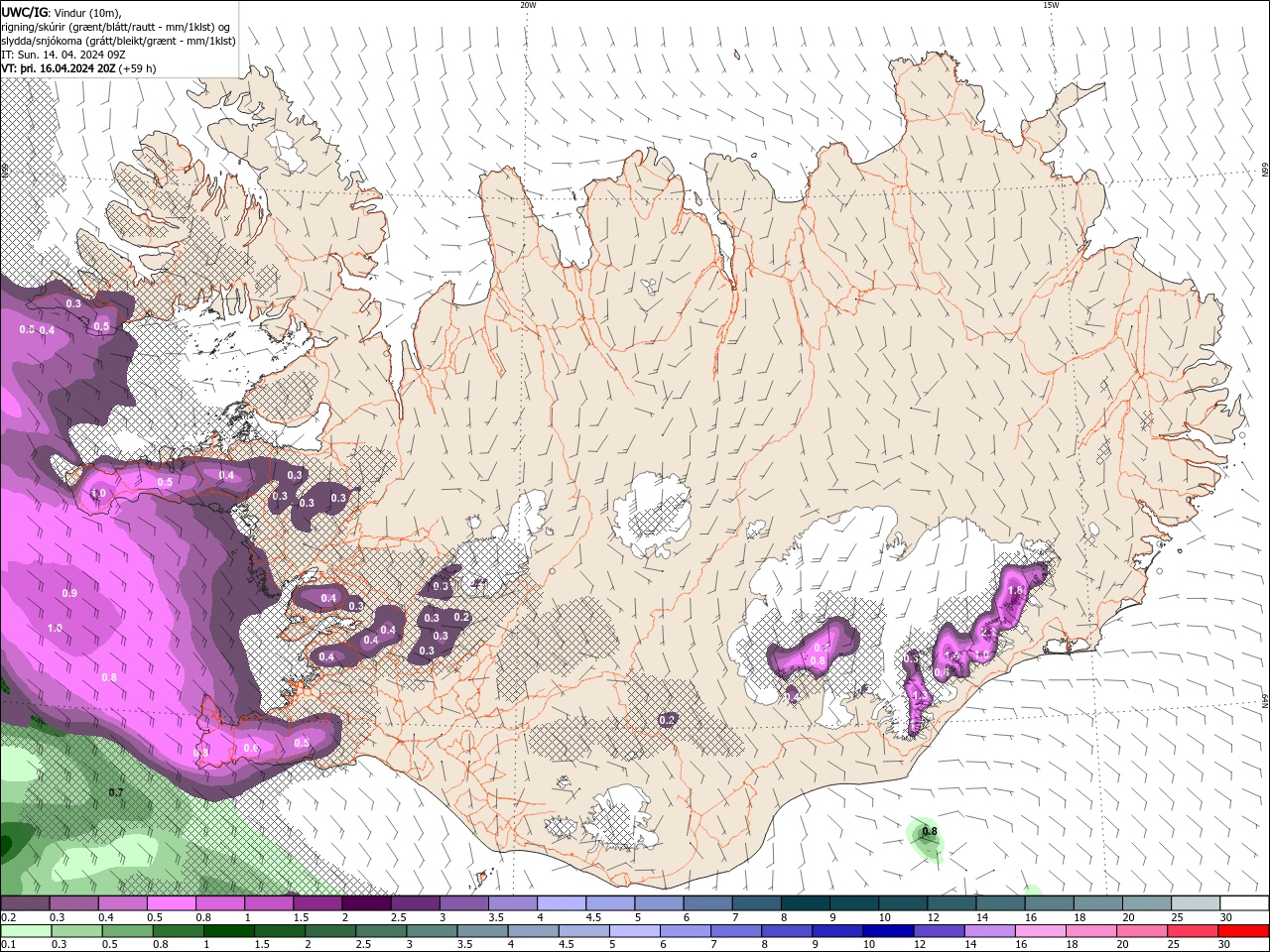This screenshot has height=952, width=1270.
Task: Click the 0.9 snowfall value over the sea
Action: click(x=69, y=593)
